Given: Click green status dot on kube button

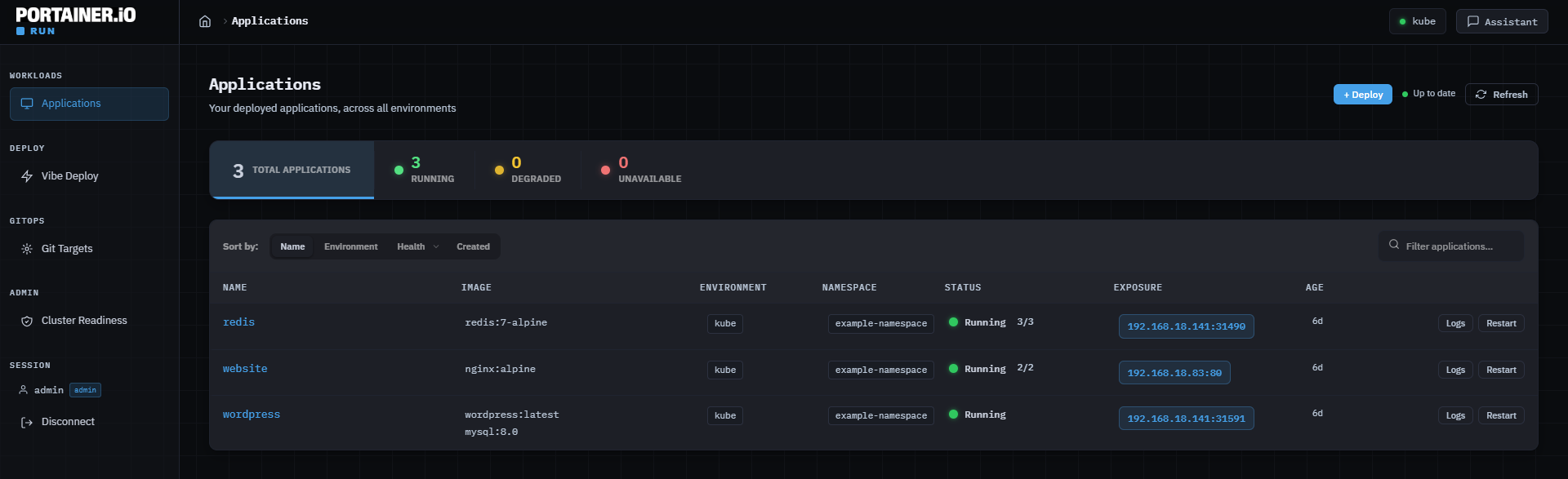Looking at the screenshot, I should [x=1403, y=22].
